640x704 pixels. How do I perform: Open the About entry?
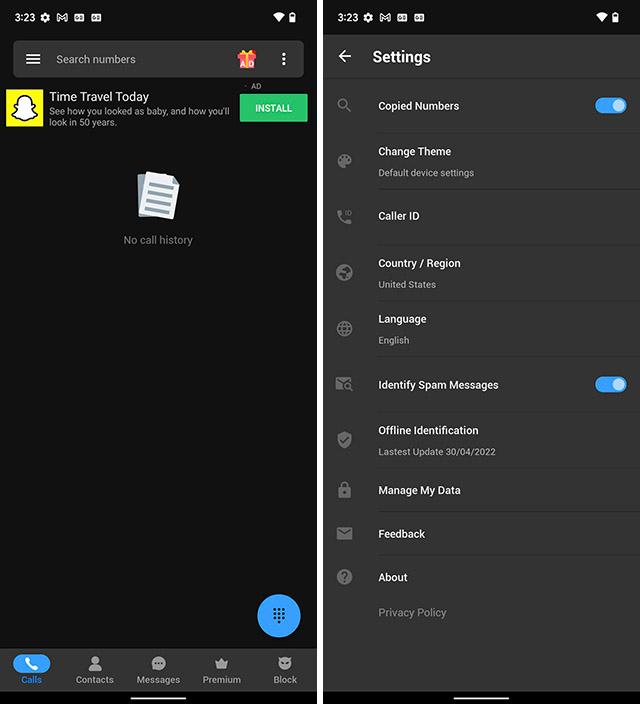click(x=481, y=577)
